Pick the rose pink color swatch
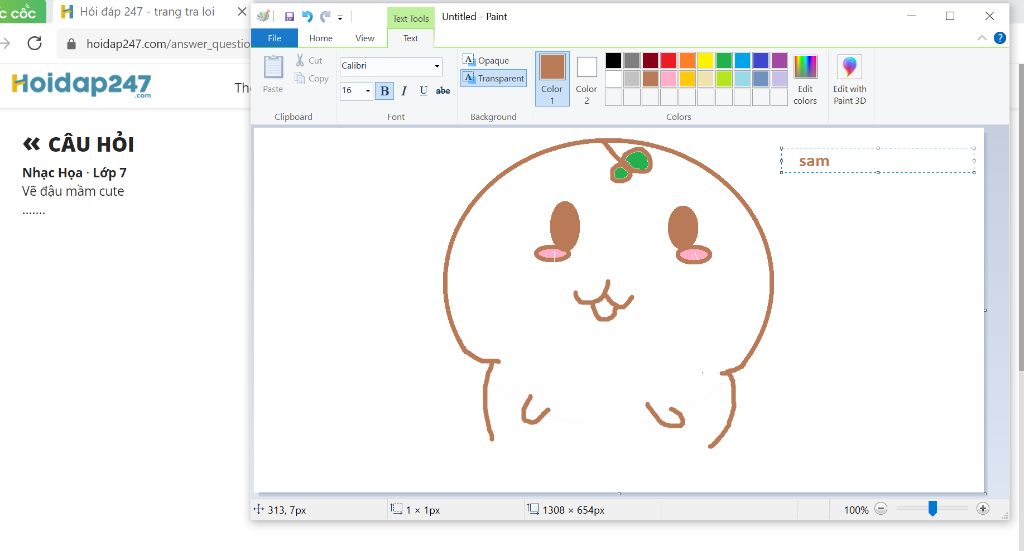1024x551 pixels. click(x=669, y=79)
